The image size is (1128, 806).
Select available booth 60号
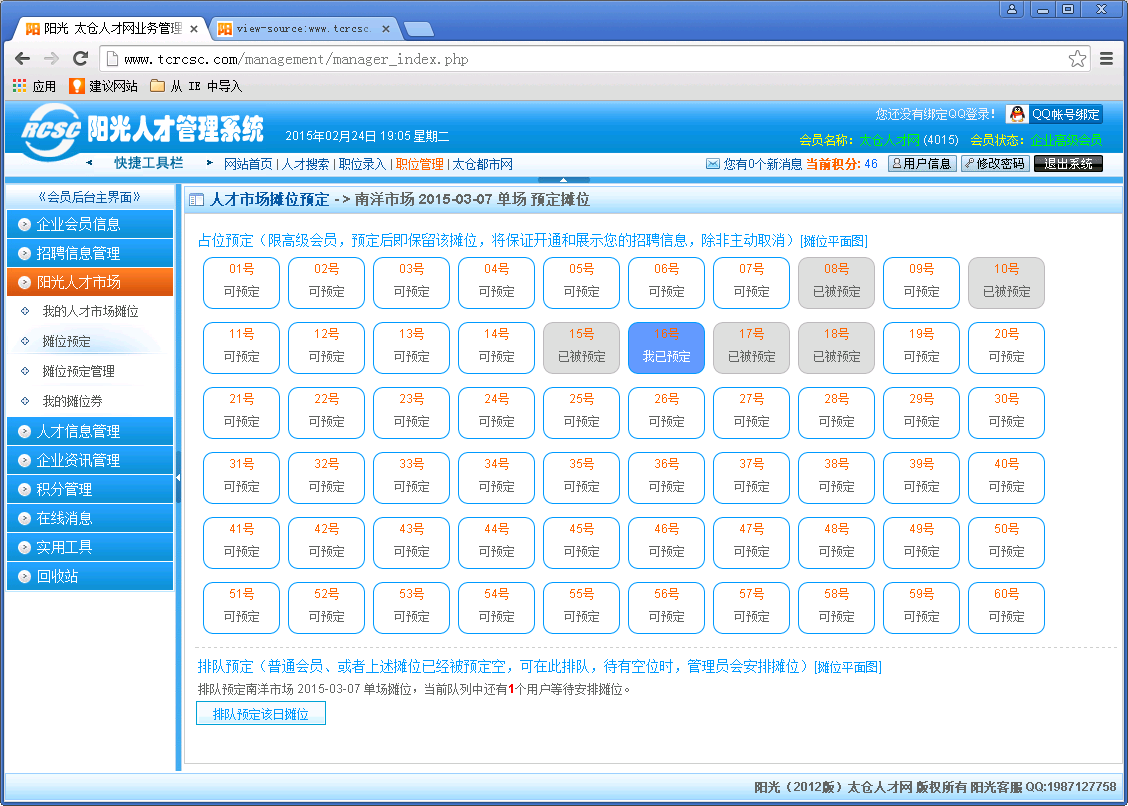point(1006,608)
